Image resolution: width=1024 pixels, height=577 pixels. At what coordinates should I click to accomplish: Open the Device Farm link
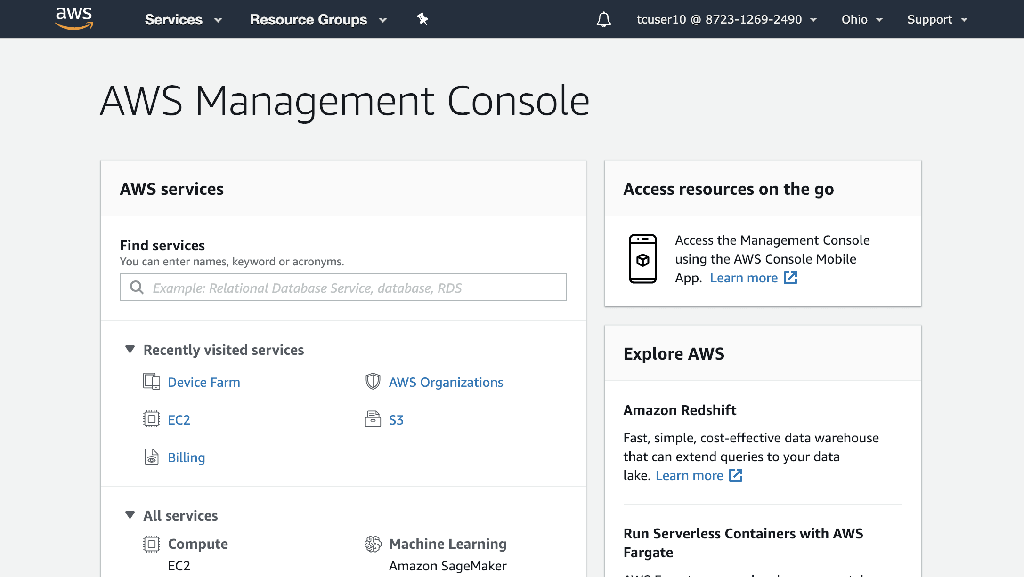[x=204, y=382]
